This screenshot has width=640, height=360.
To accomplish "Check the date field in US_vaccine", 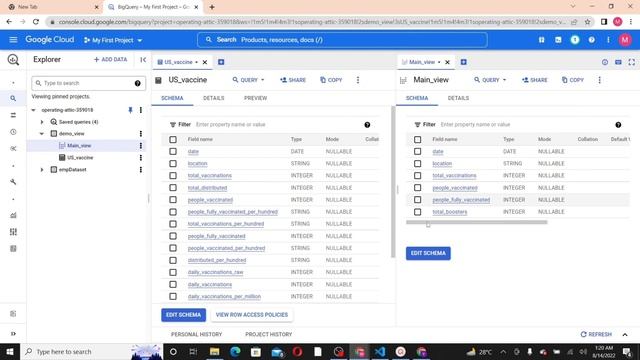I will tap(173, 151).
